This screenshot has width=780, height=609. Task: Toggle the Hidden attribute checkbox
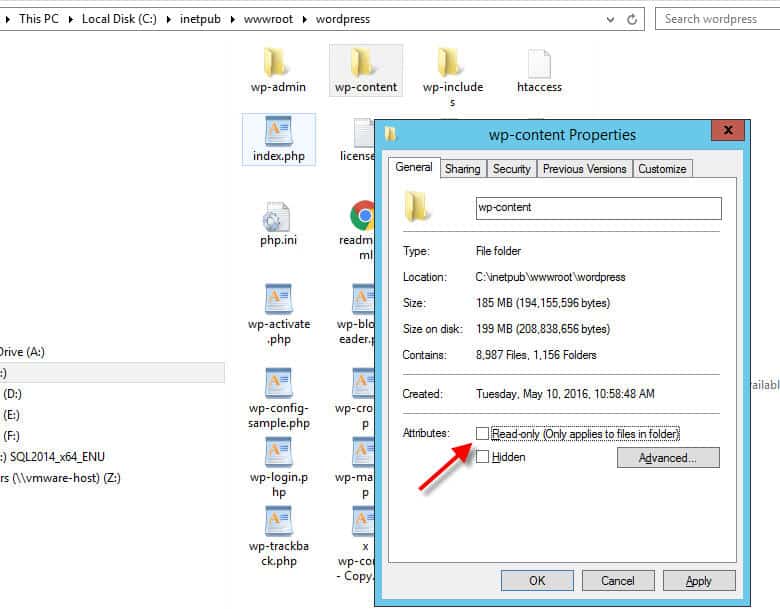[482, 456]
